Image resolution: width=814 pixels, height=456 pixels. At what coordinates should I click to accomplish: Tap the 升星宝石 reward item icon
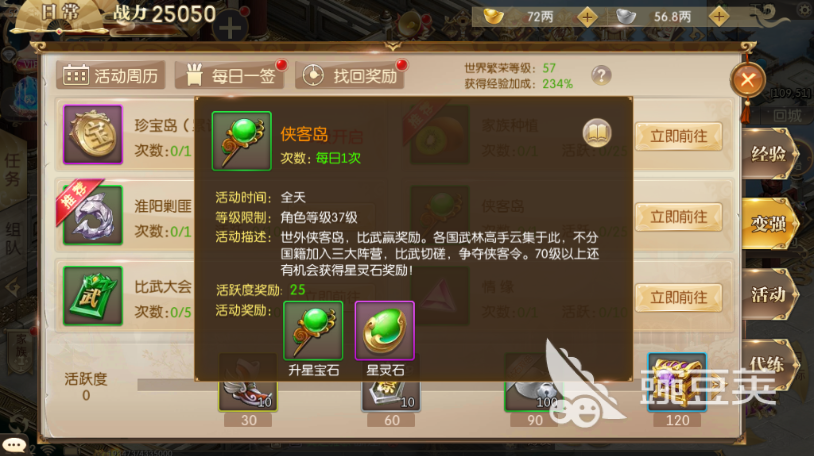click(x=313, y=330)
